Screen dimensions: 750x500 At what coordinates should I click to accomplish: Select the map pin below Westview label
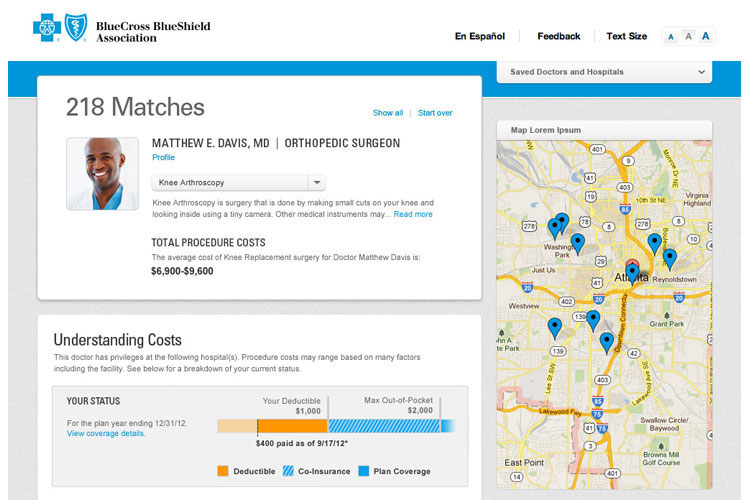554,328
